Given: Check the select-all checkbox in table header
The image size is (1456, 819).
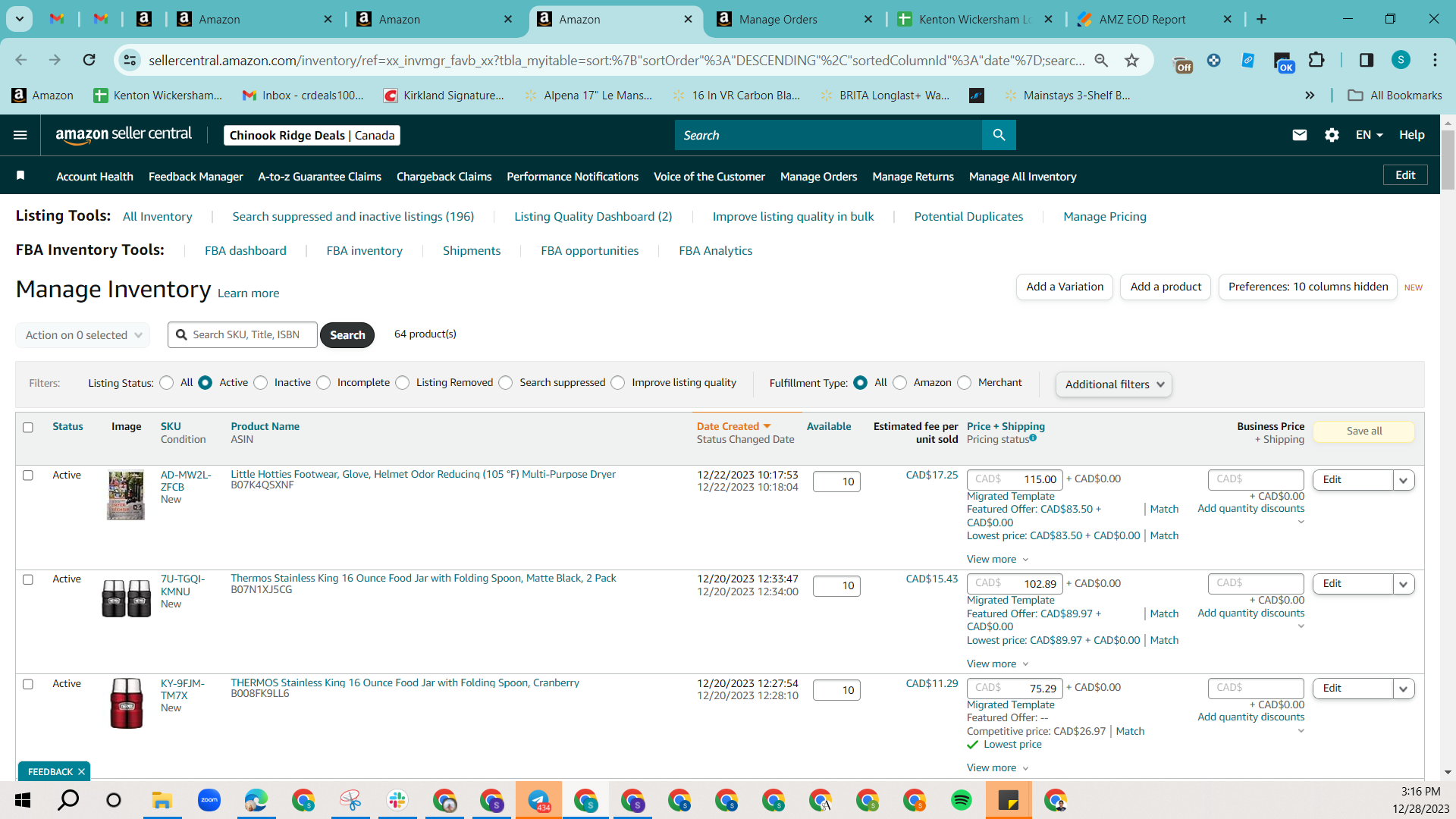Looking at the screenshot, I should click(x=28, y=427).
